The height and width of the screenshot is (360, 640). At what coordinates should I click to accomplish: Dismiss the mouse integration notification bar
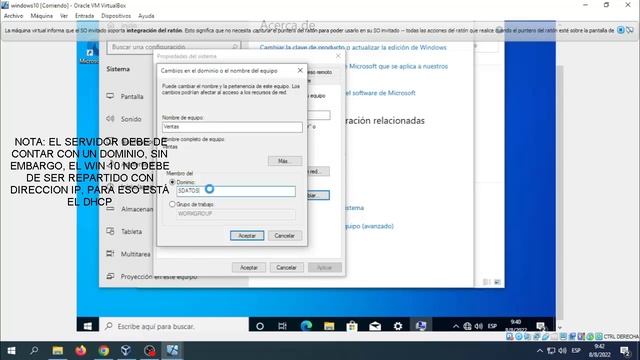(x=620, y=30)
